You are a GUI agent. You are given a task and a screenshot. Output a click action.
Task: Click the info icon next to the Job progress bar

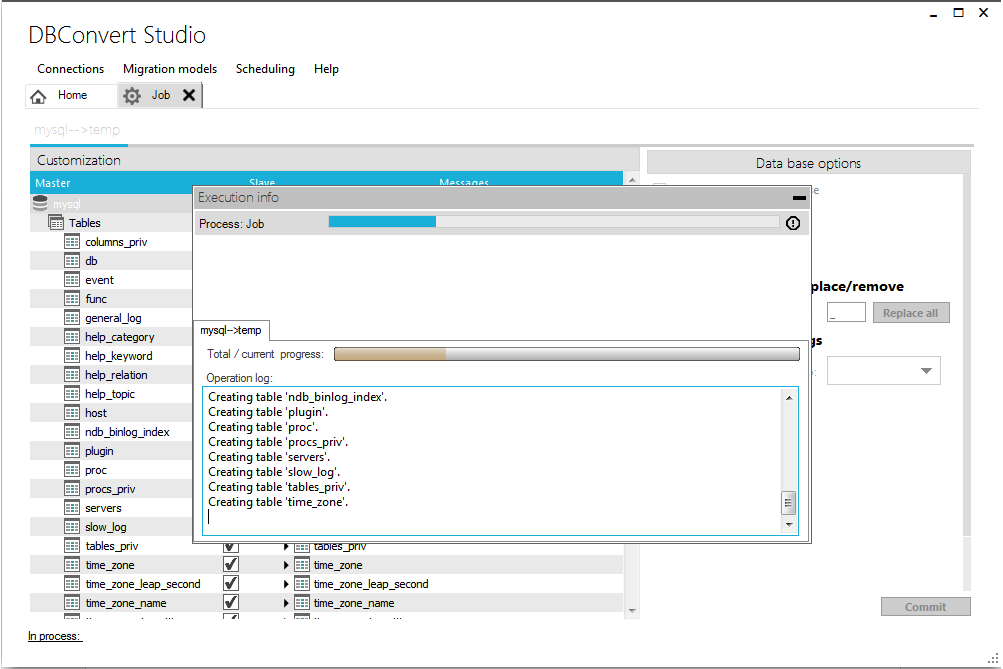tap(792, 222)
